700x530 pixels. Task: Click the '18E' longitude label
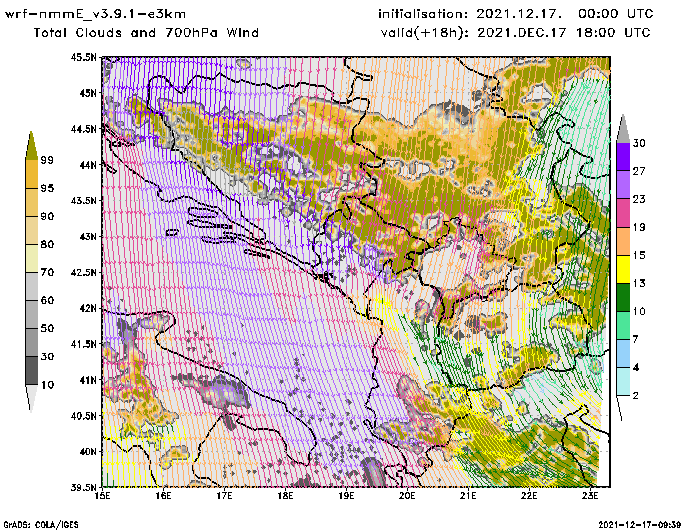pos(285,496)
